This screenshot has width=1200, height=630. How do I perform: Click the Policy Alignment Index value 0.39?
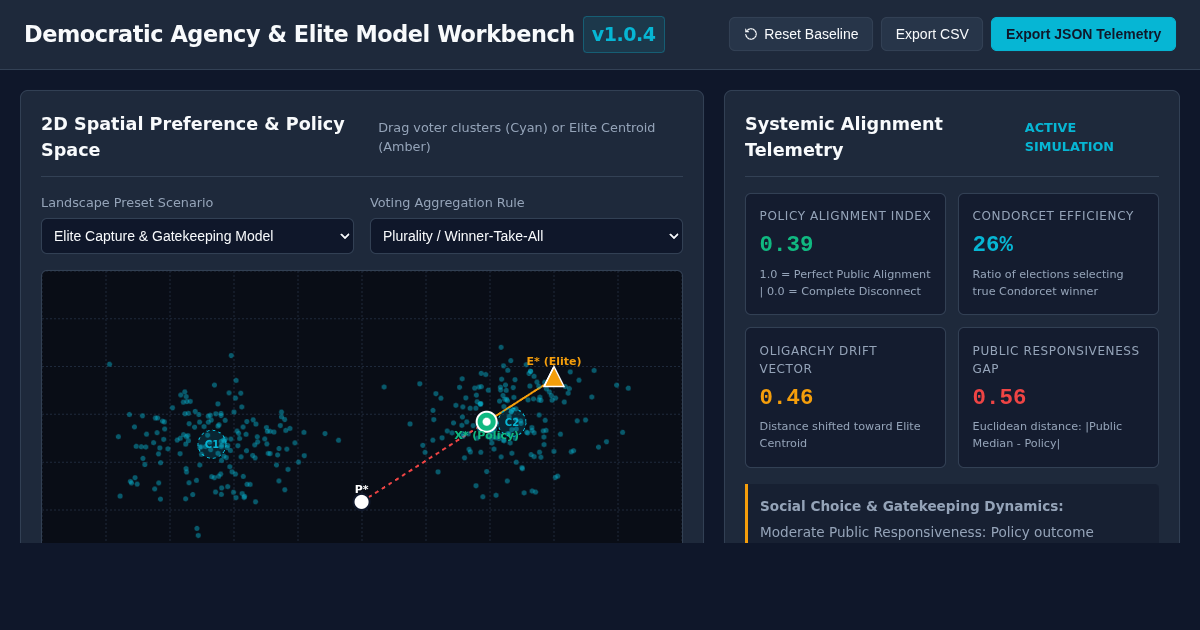(x=787, y=245)
